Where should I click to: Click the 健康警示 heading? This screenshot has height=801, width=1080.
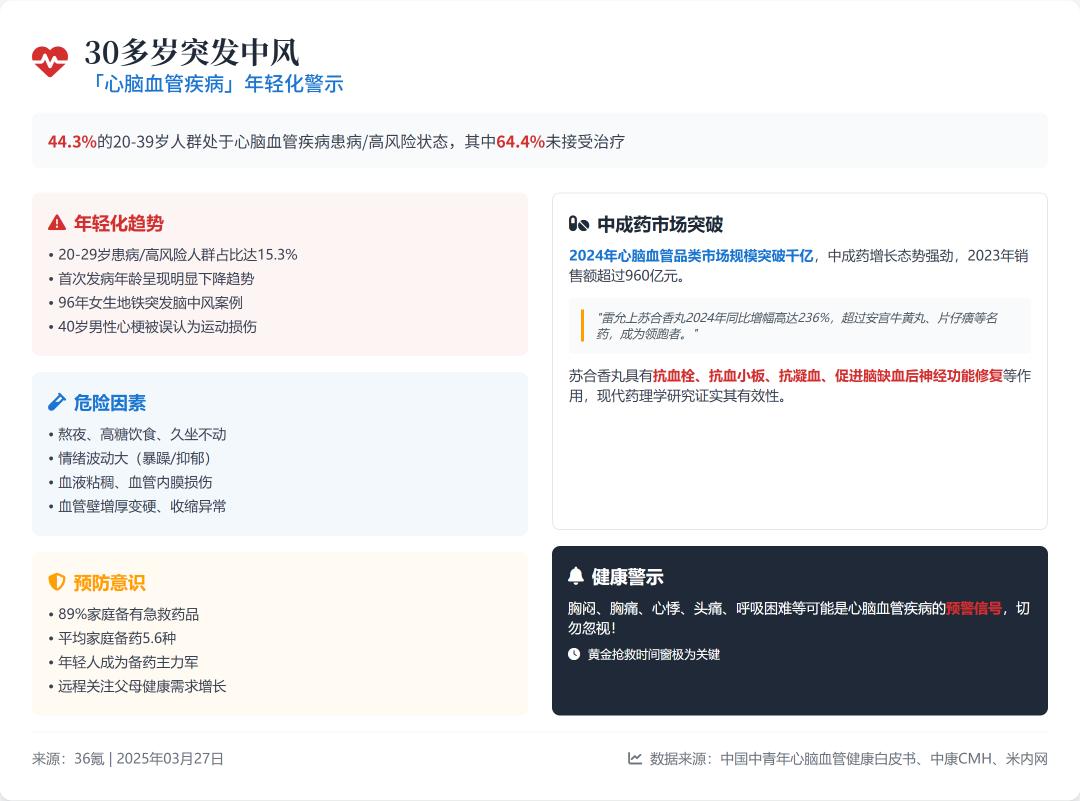click(627, 576)
